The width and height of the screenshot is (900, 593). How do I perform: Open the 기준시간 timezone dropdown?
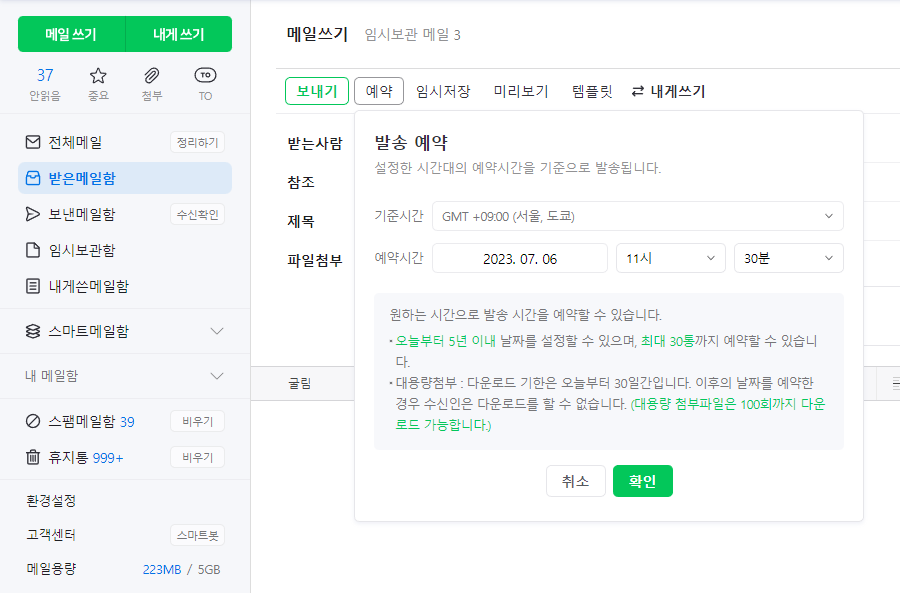(x=637, y=215)
